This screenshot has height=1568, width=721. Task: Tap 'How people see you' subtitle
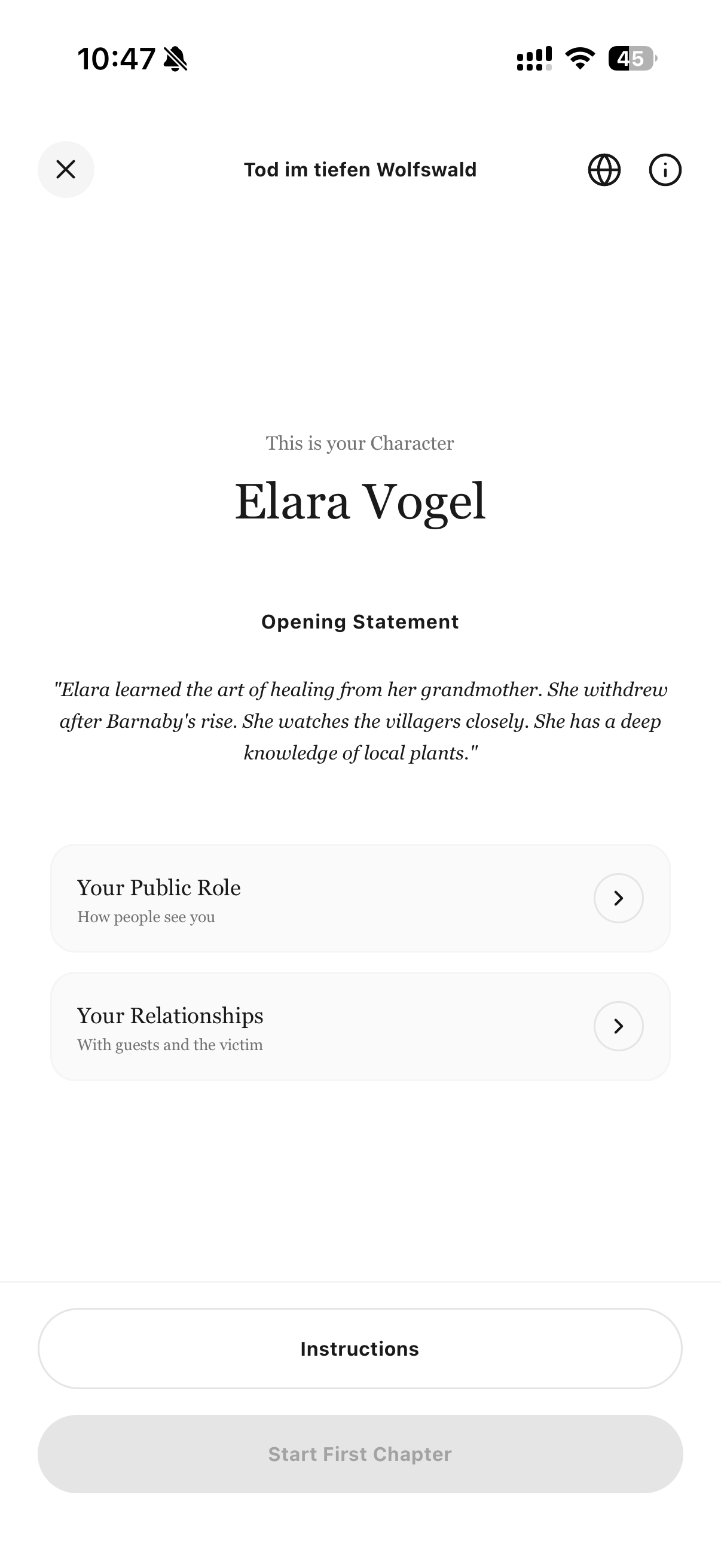coord(146,917)
